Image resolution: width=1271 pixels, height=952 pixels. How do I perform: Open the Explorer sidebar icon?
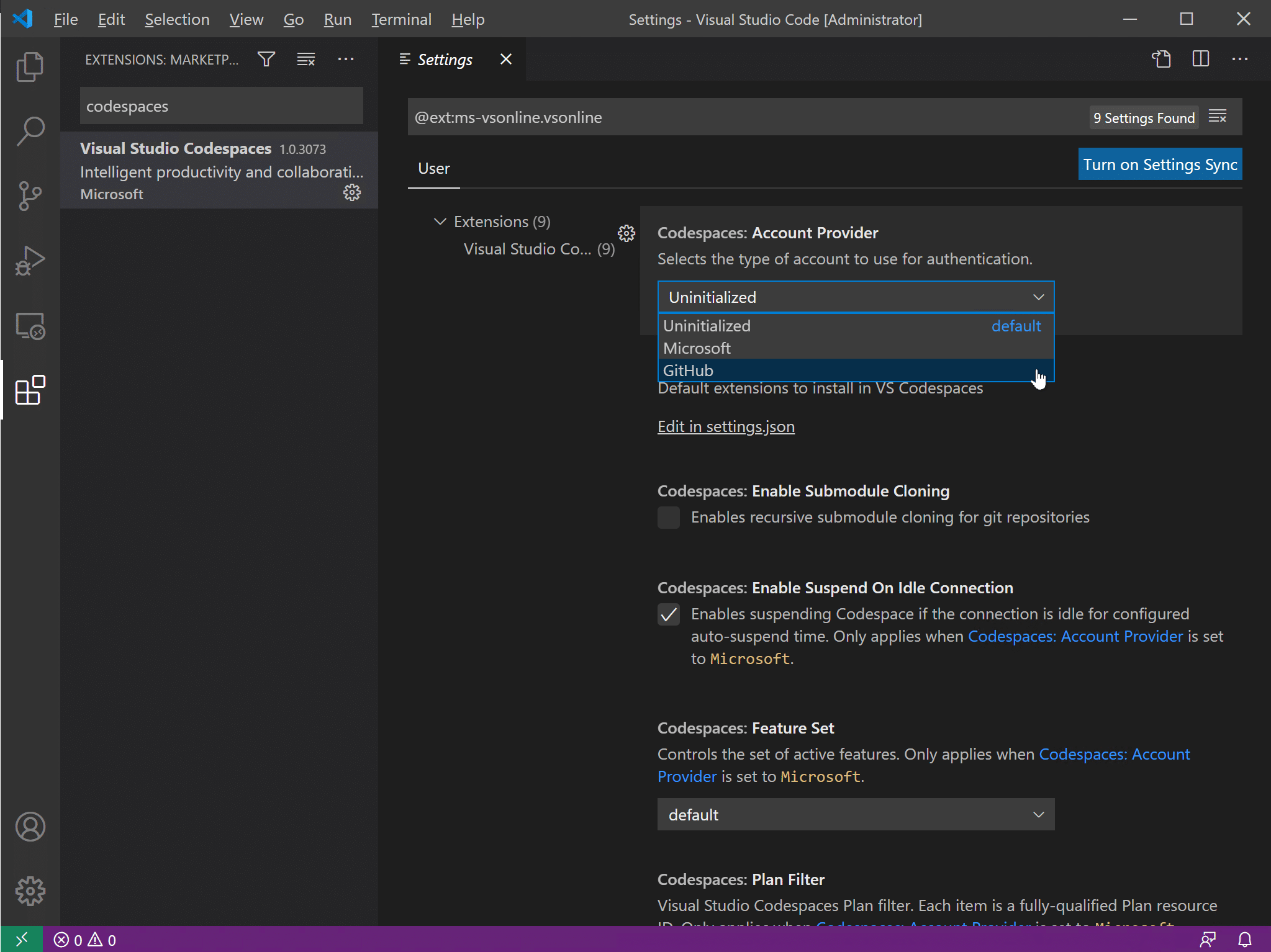tap(29, 66)
